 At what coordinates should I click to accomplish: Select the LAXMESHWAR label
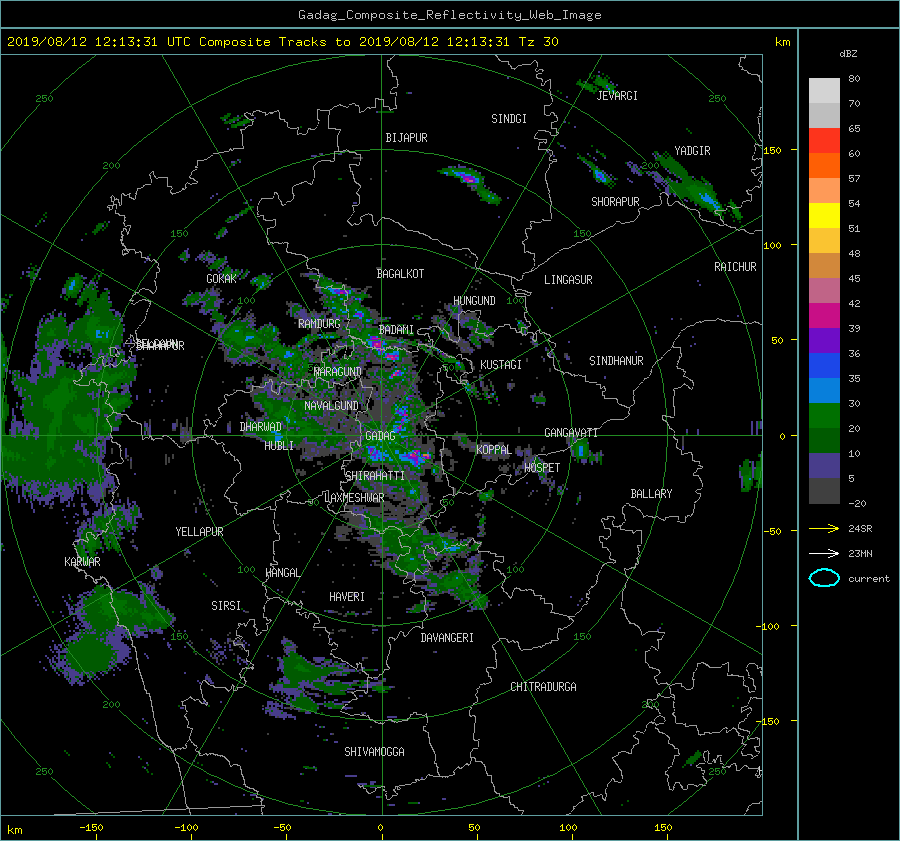click(x=354, y=498)
